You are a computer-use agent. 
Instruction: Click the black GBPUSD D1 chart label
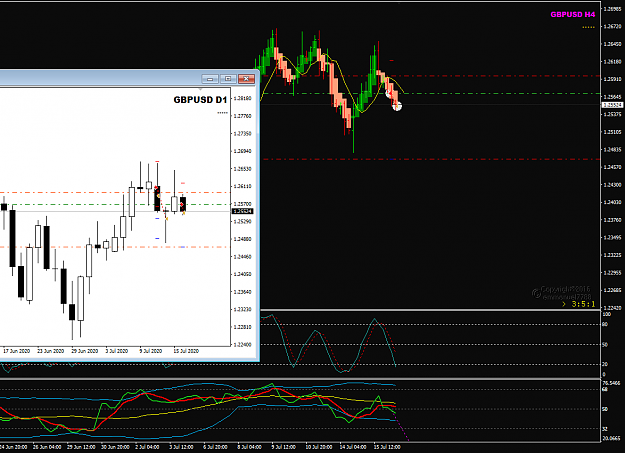tap(200, 100)
